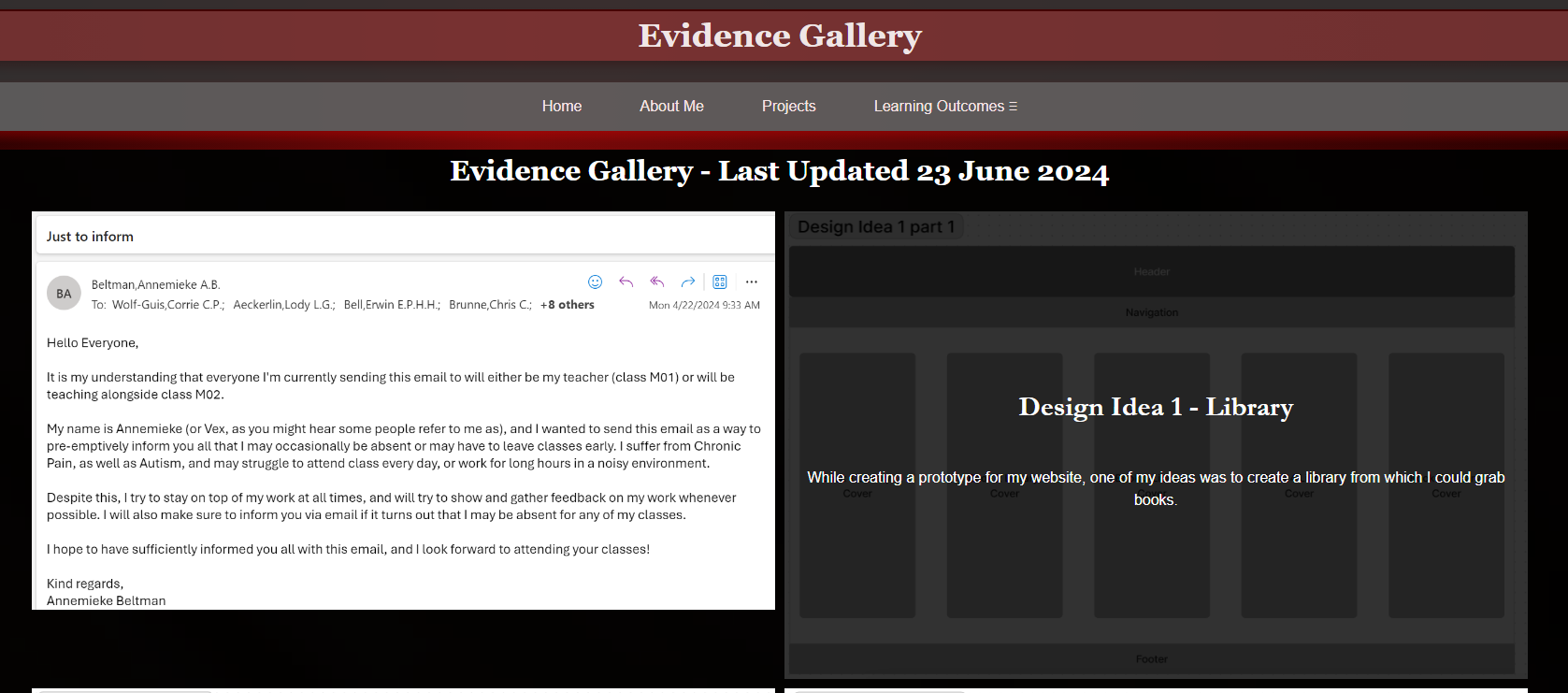This screenshot has height=693, width=1568.
Task: Expand the Learning Outcomes menu
Action: pos(945,107)
